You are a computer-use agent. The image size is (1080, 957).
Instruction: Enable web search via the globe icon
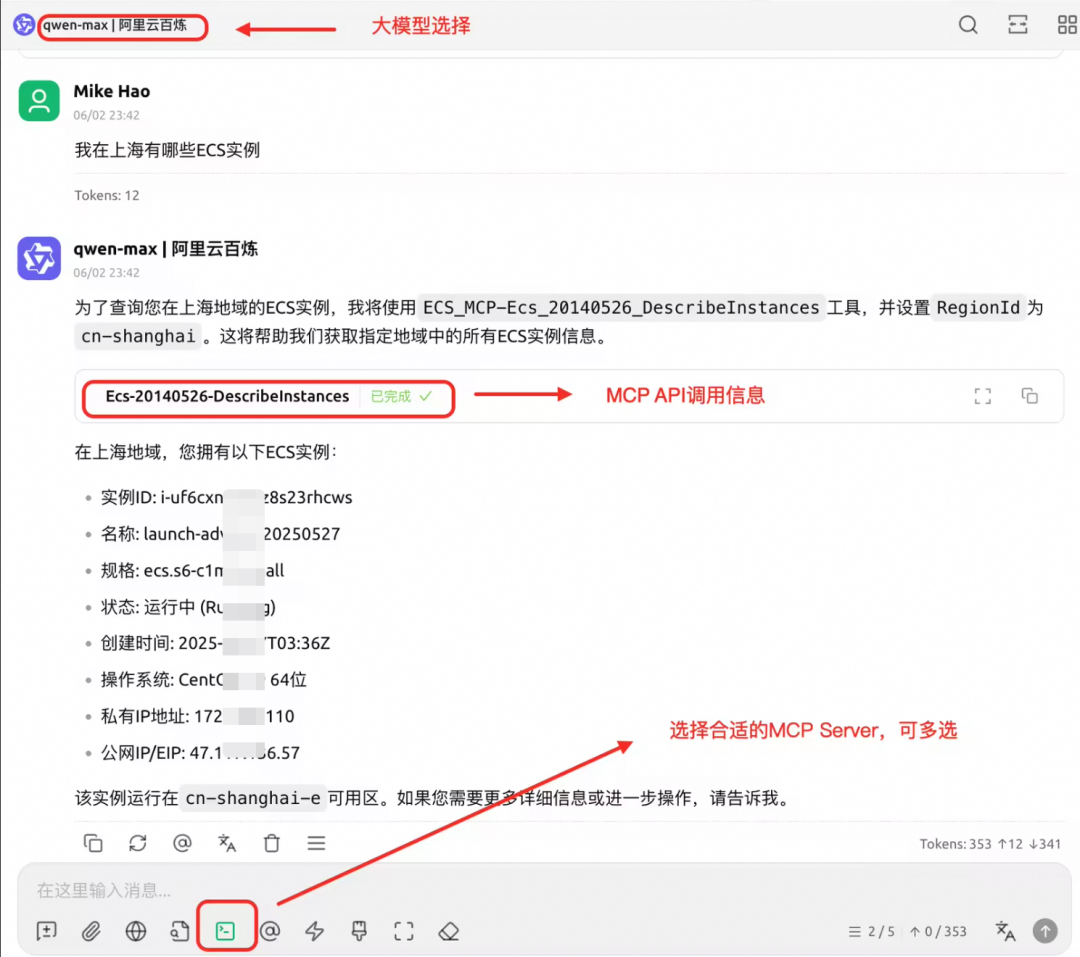point(136,931)
